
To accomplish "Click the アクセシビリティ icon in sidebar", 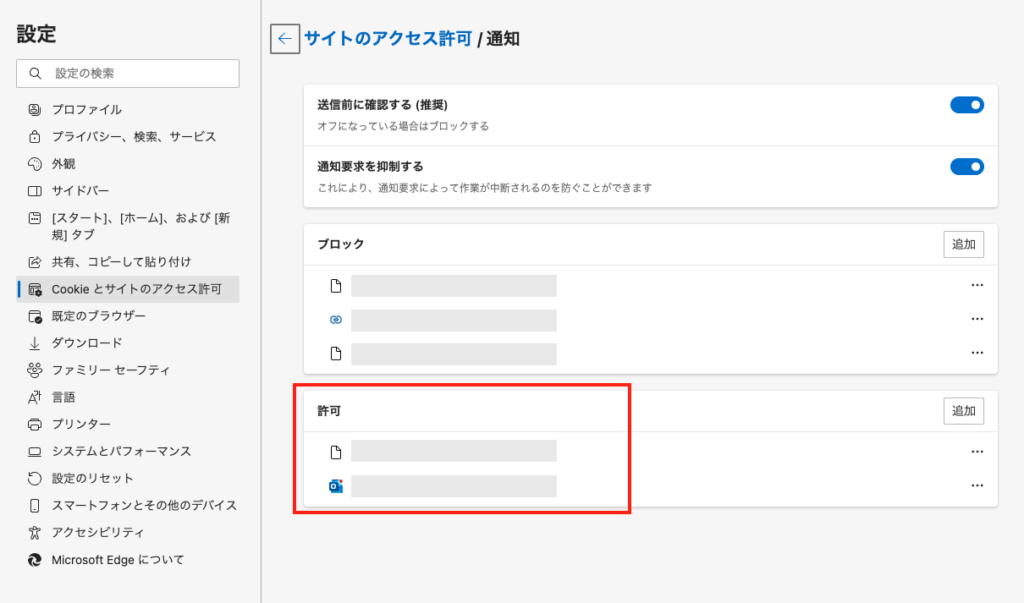I will [34, 532].
